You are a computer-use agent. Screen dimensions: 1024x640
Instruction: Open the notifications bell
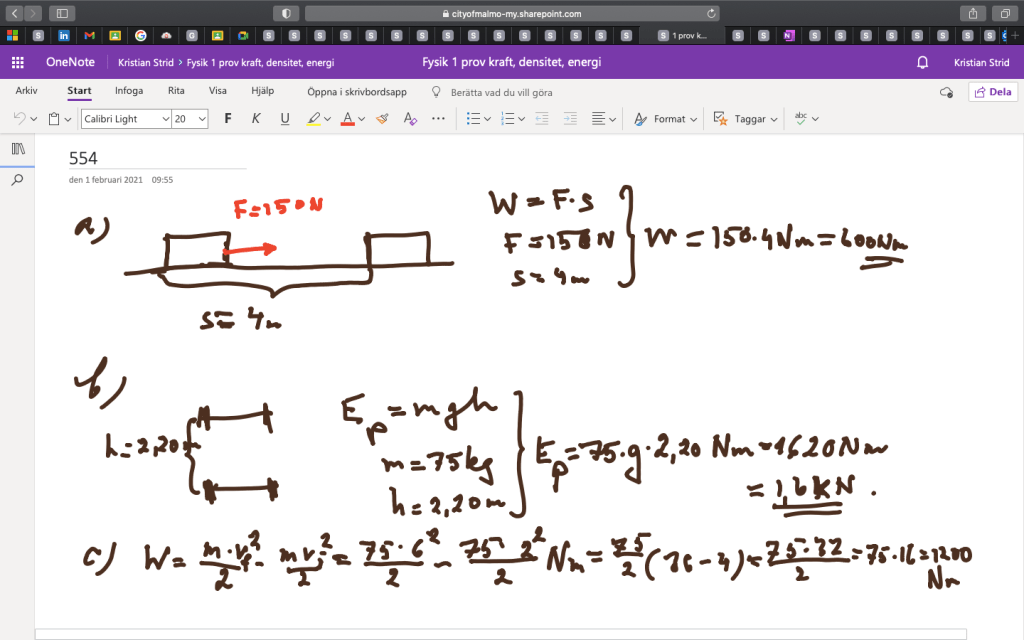coord(922,62)
